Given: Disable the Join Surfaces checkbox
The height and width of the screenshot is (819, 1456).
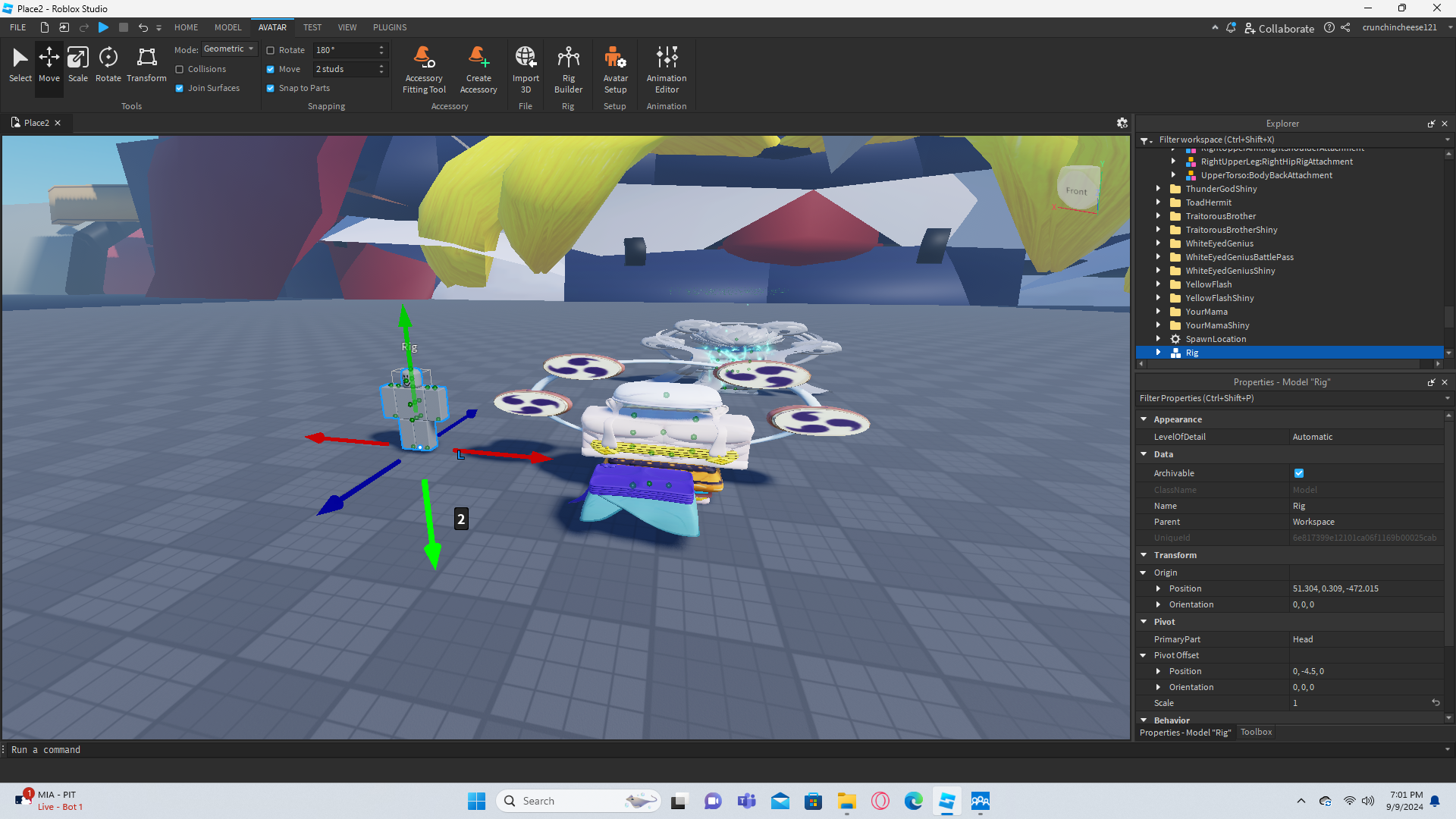Looking at the screenshot, I should (180, 88).
